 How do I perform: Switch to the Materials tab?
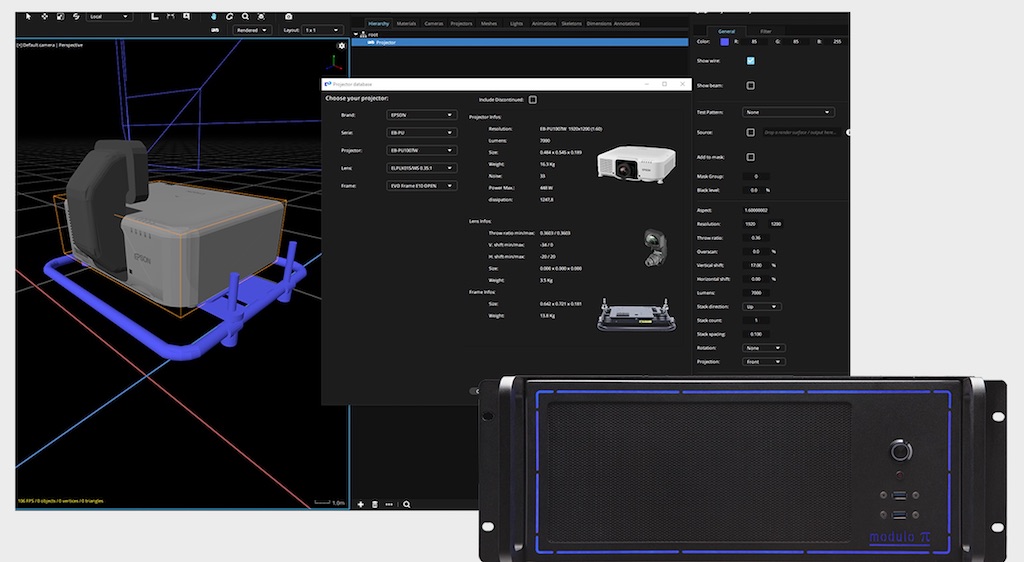point(407,22)
